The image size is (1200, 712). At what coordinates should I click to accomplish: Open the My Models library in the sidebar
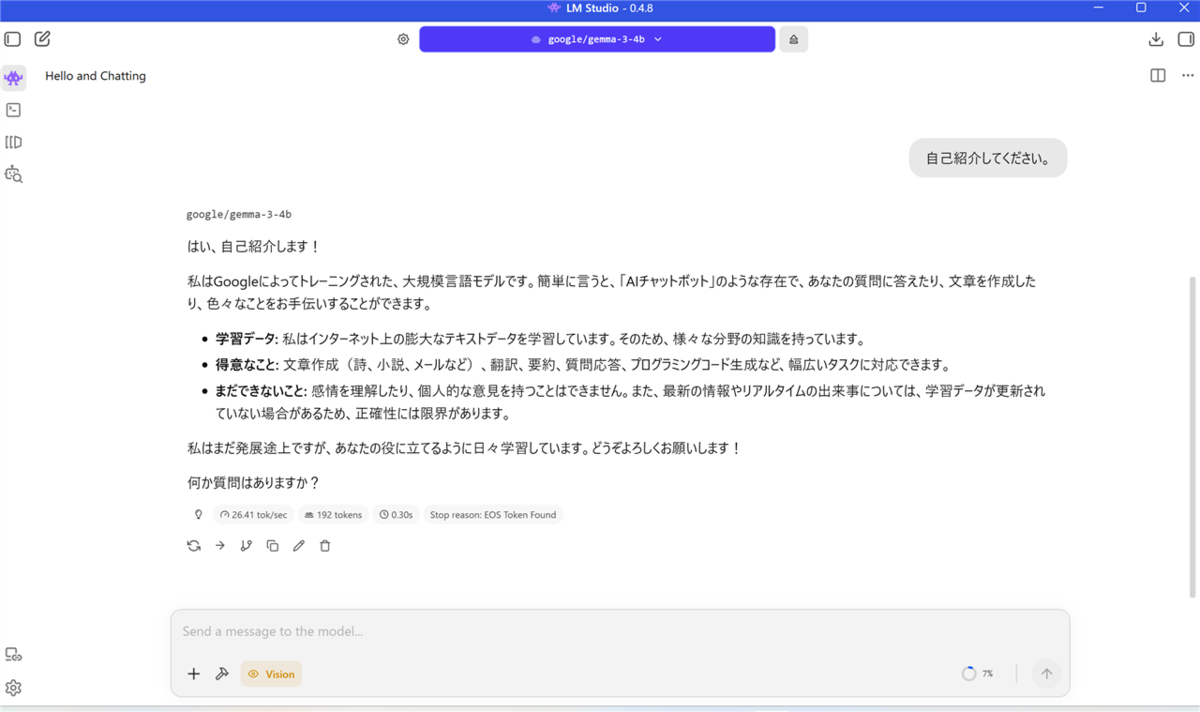pyautogui.click(x=13, y=142)
